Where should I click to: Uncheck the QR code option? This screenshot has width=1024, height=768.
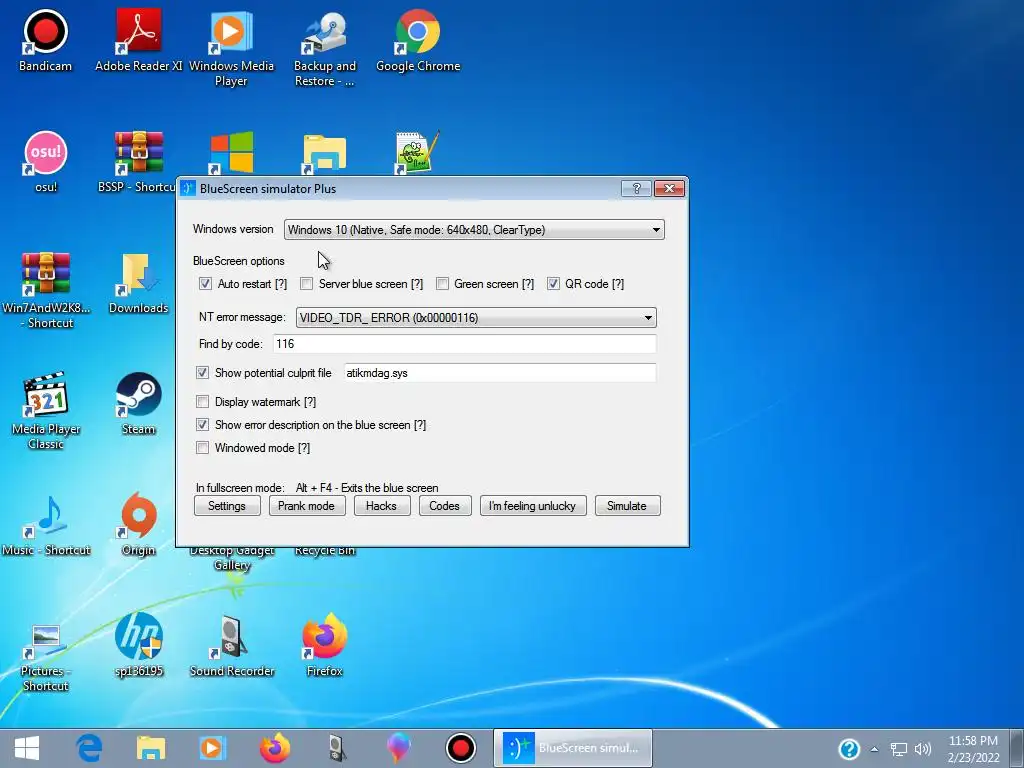[553, 283]
